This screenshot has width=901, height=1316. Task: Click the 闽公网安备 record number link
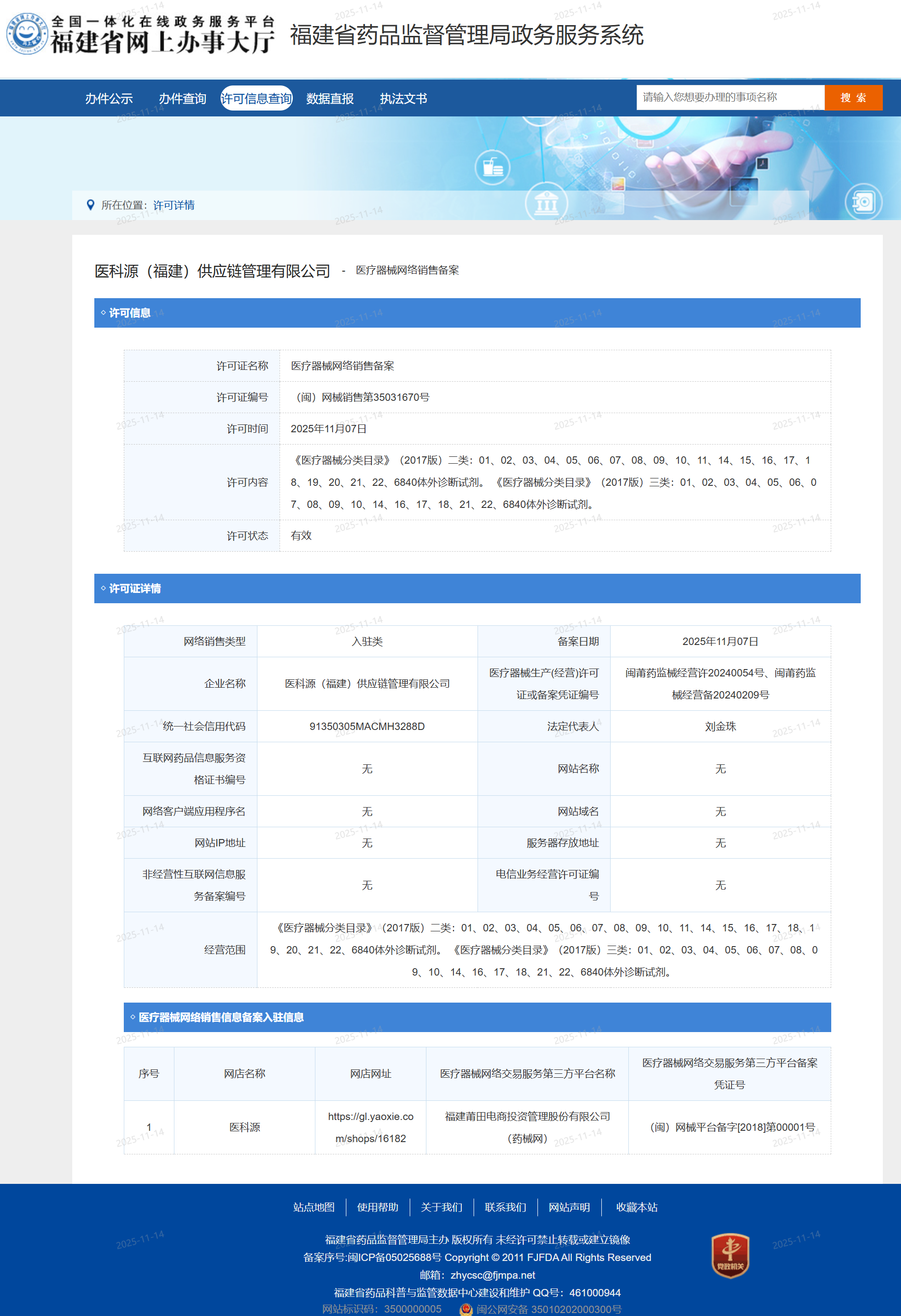click(x=548, y=1309)
